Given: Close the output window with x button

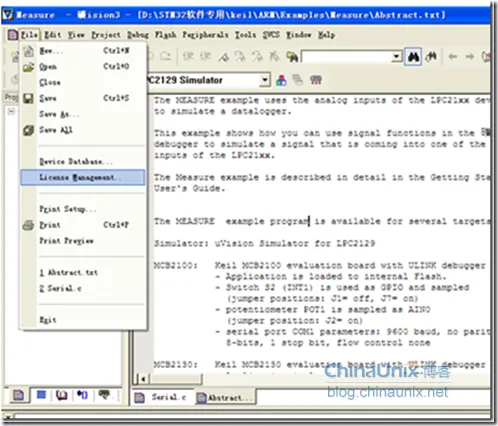Looking at the screenshot, I should click(7, 417).
